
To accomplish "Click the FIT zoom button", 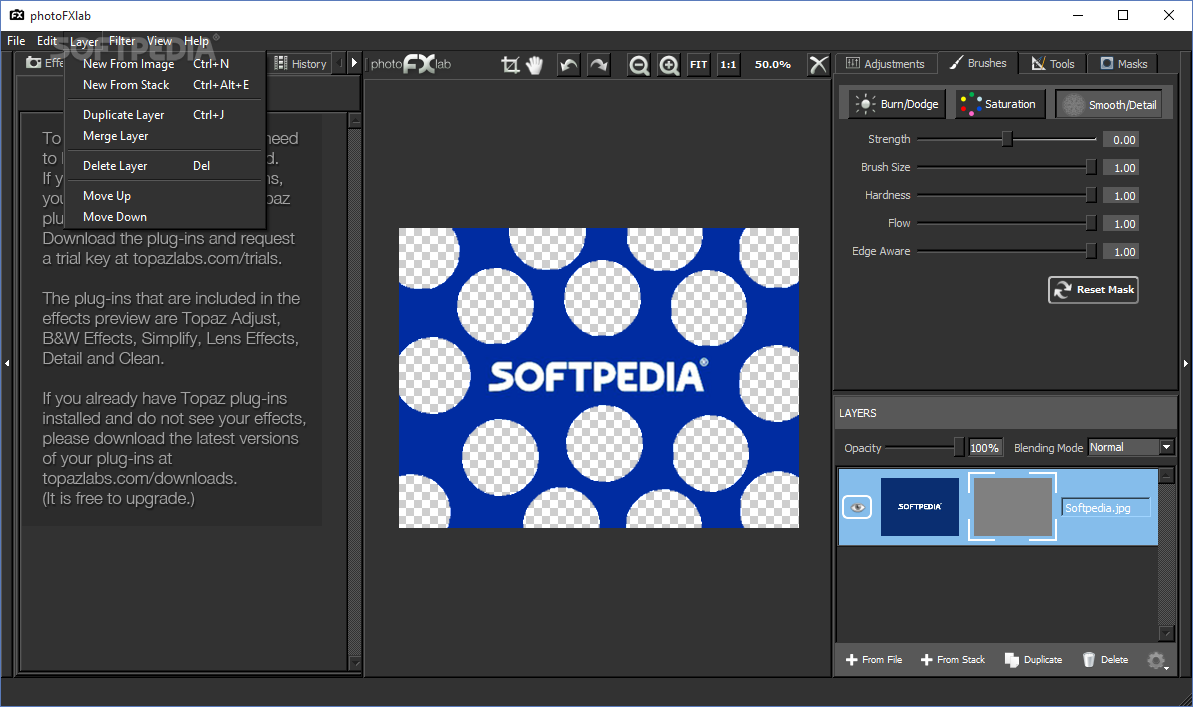I will [698, 65].
